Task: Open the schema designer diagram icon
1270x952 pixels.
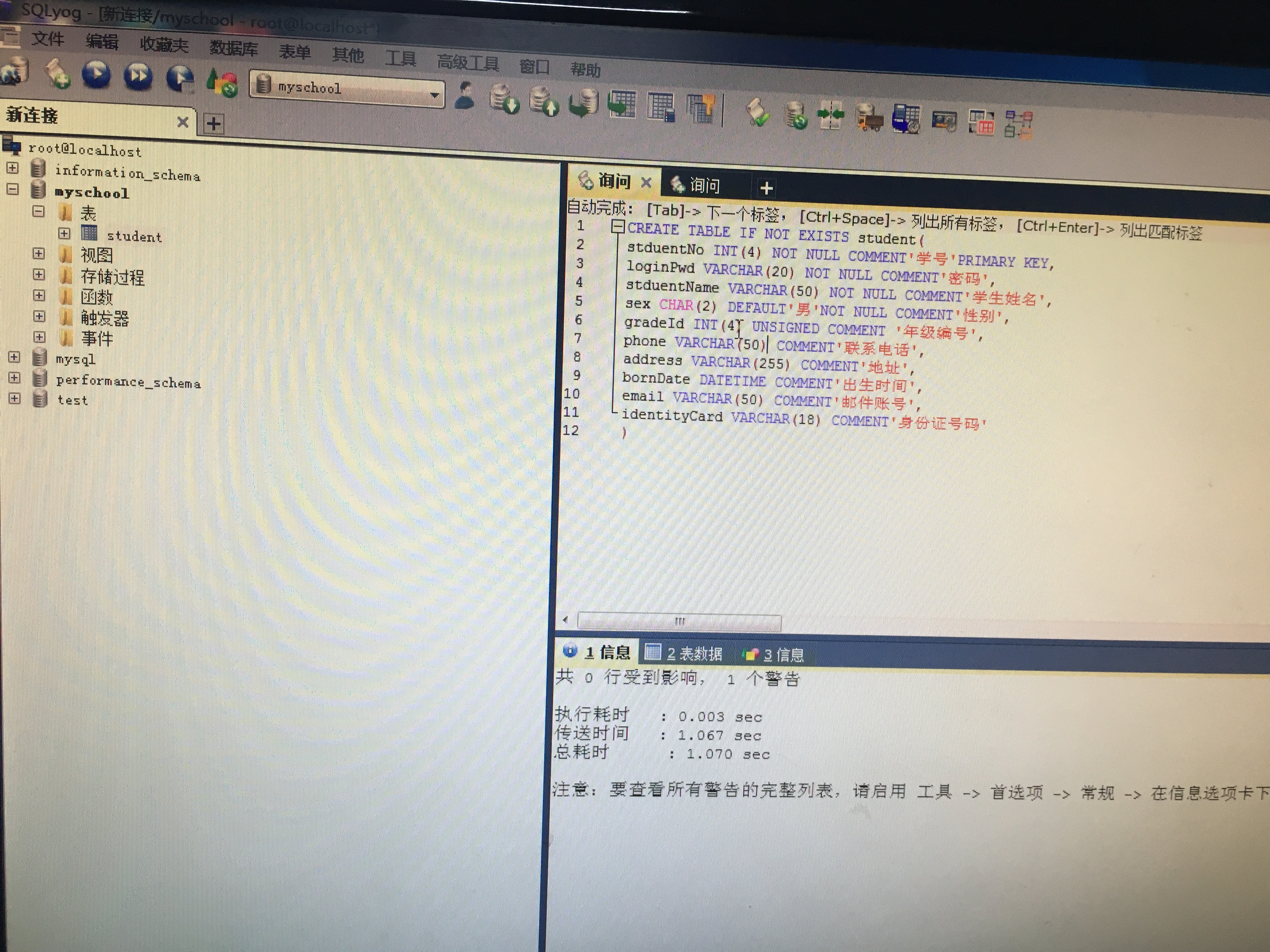Action: [1019, 125]
